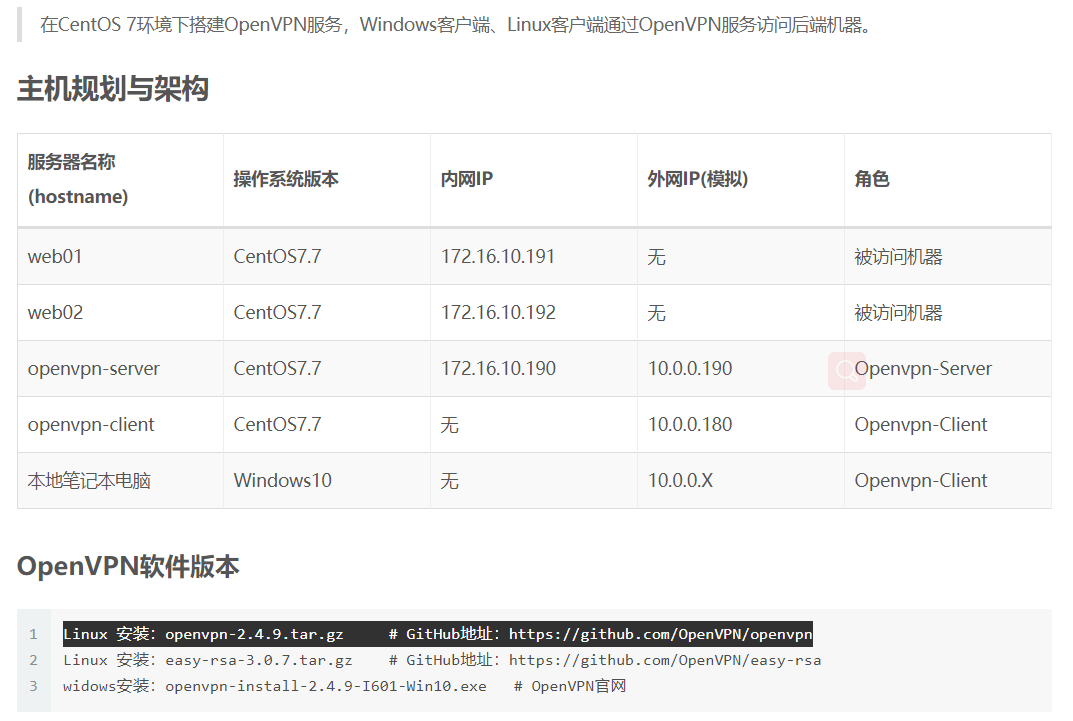This screenshot has height=721, width=1073.
Task: Click the 主机规划与架构 heading
Action: tap(113, 89)
